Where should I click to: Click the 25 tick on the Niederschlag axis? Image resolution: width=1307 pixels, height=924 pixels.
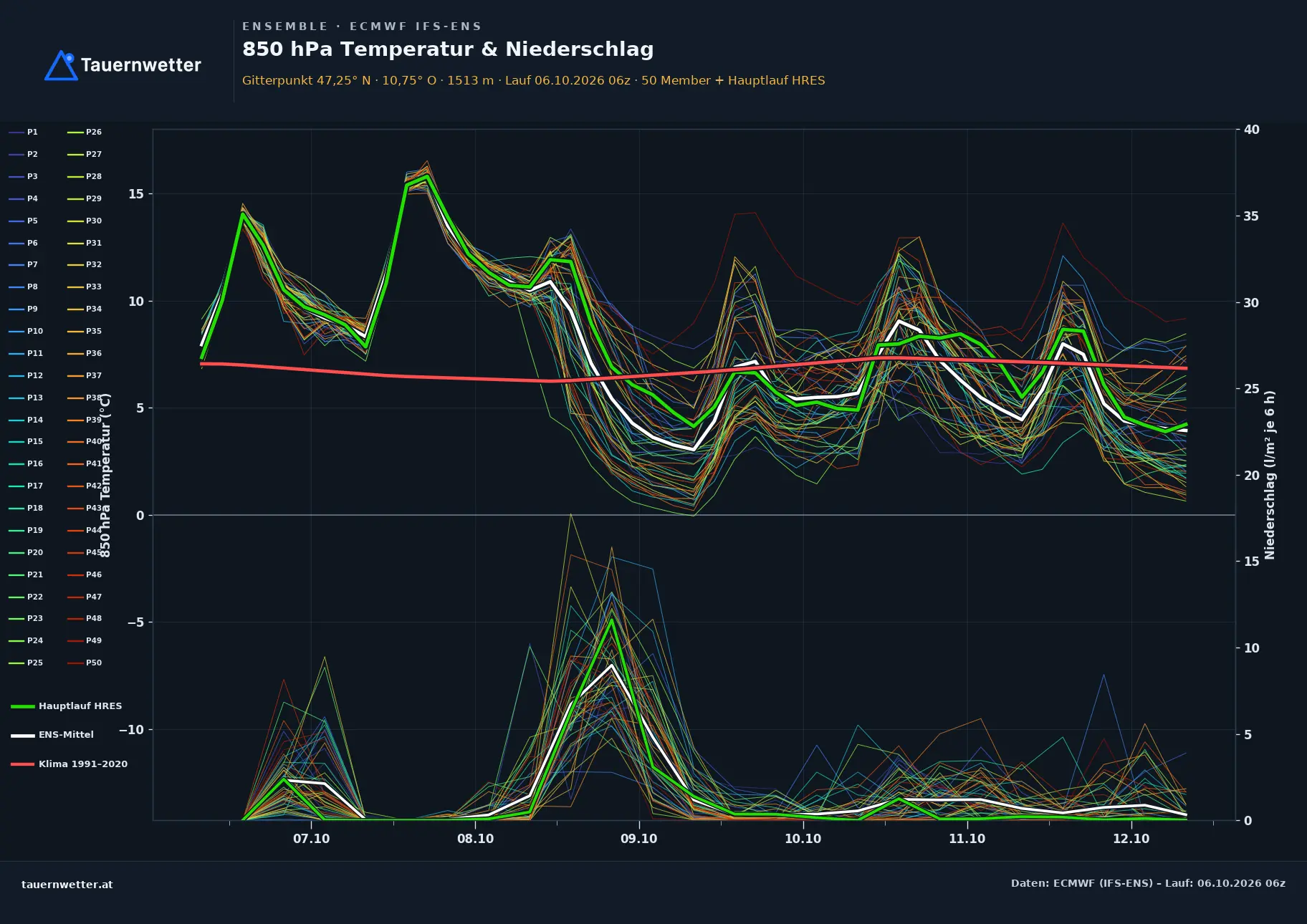1252,389
